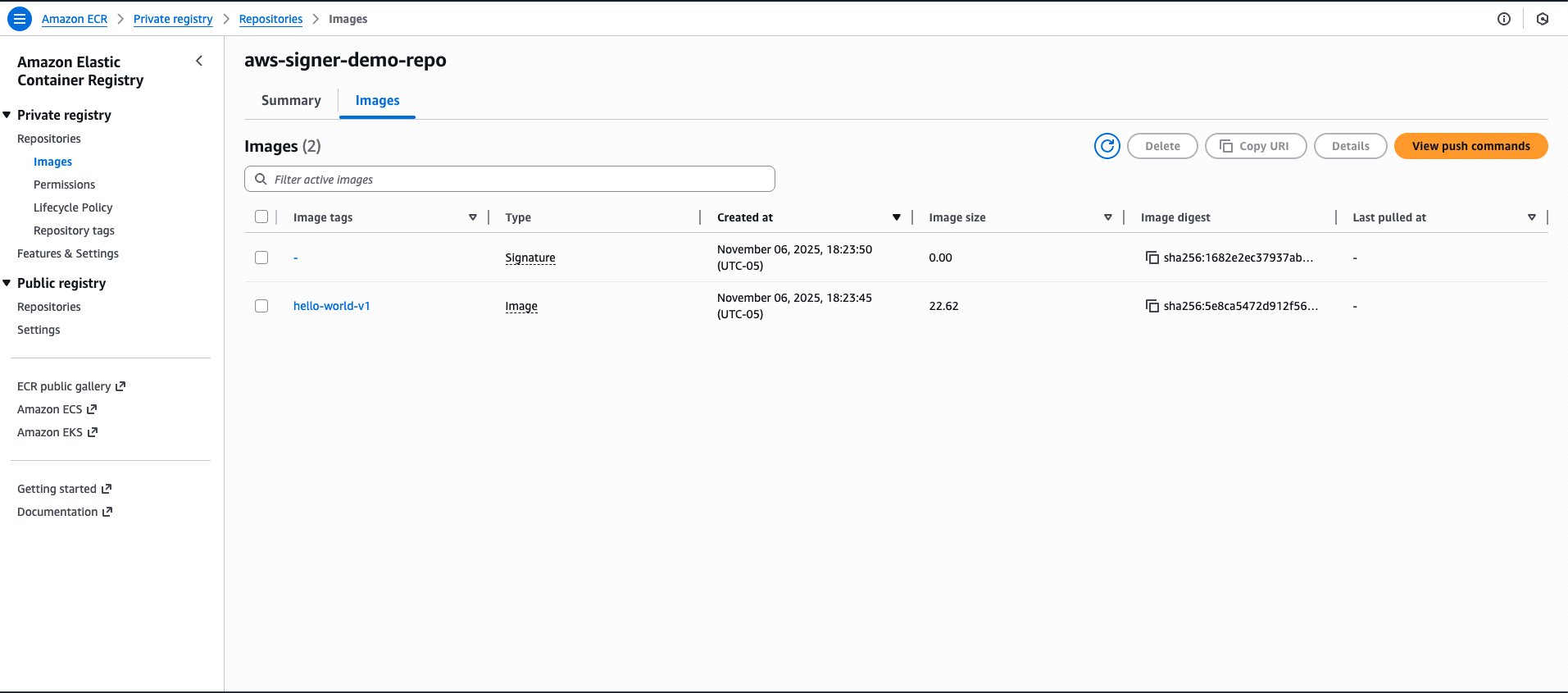1568x693 pixels.
Task: Open Documentation external link
Action: (65, 512)
